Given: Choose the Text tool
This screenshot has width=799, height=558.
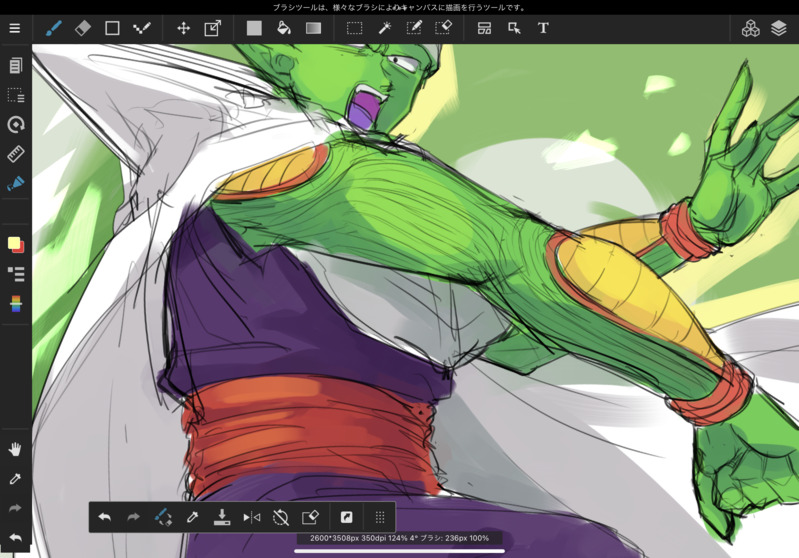Looking at the screenshot, I should 543,28.
